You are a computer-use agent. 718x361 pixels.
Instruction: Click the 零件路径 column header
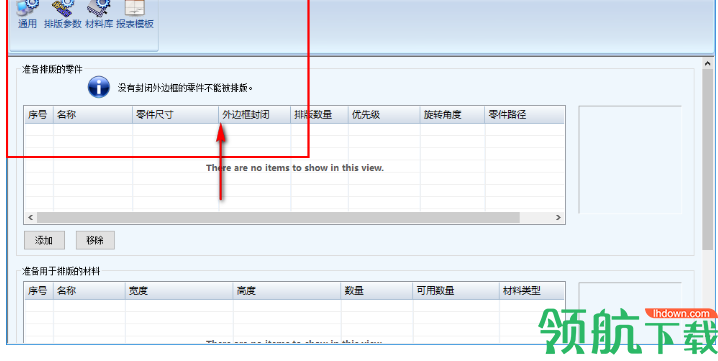(x=524, y=115)
